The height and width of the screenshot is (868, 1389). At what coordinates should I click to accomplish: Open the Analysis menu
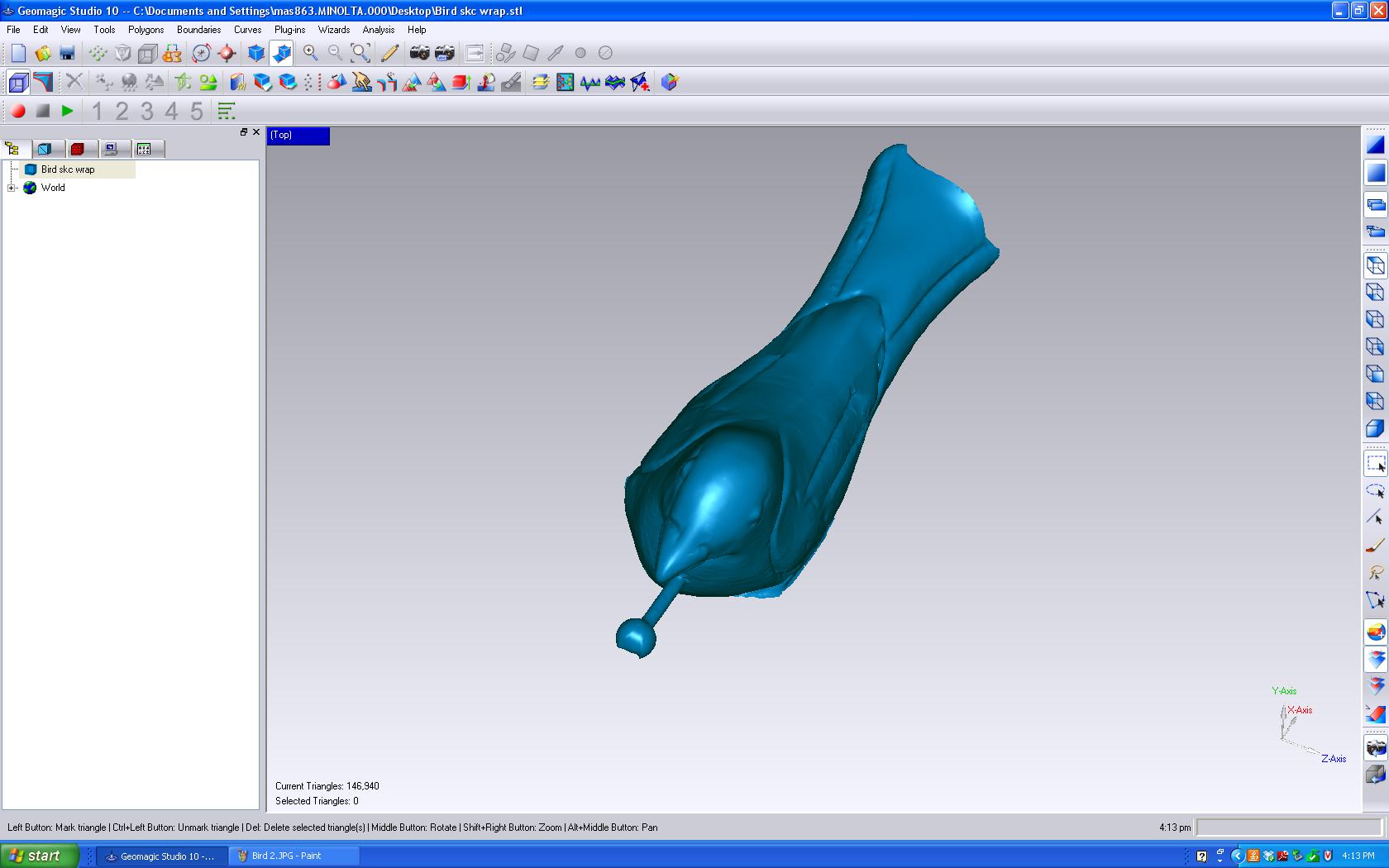pyautogui.click(x=379, y=30)
